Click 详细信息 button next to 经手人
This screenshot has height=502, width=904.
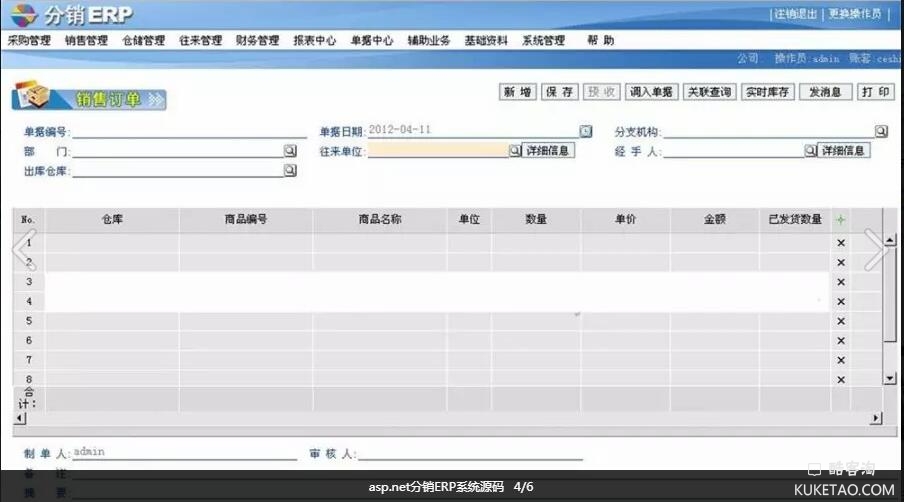843,150
